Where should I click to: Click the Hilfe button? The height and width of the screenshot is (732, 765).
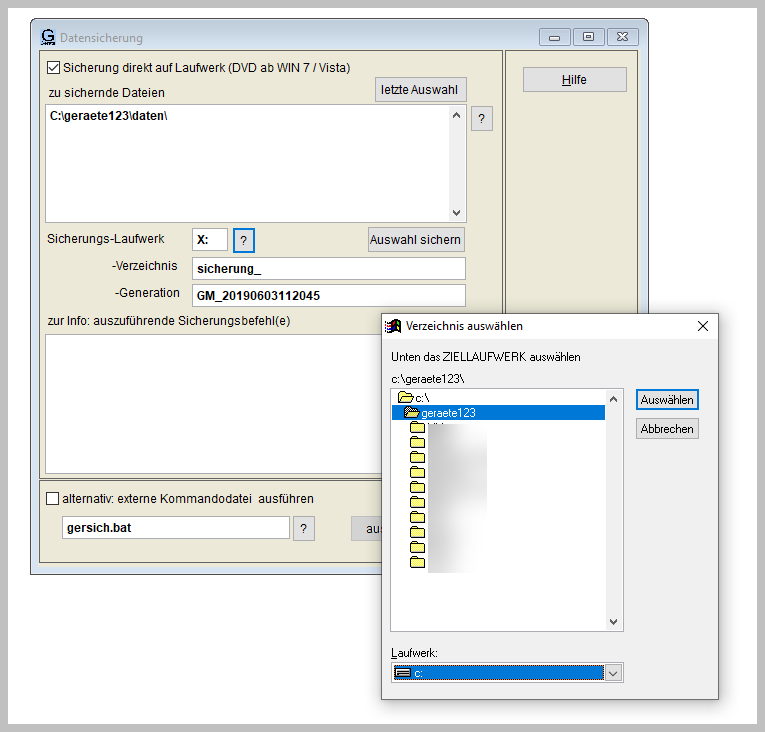[x=574, y=80]
